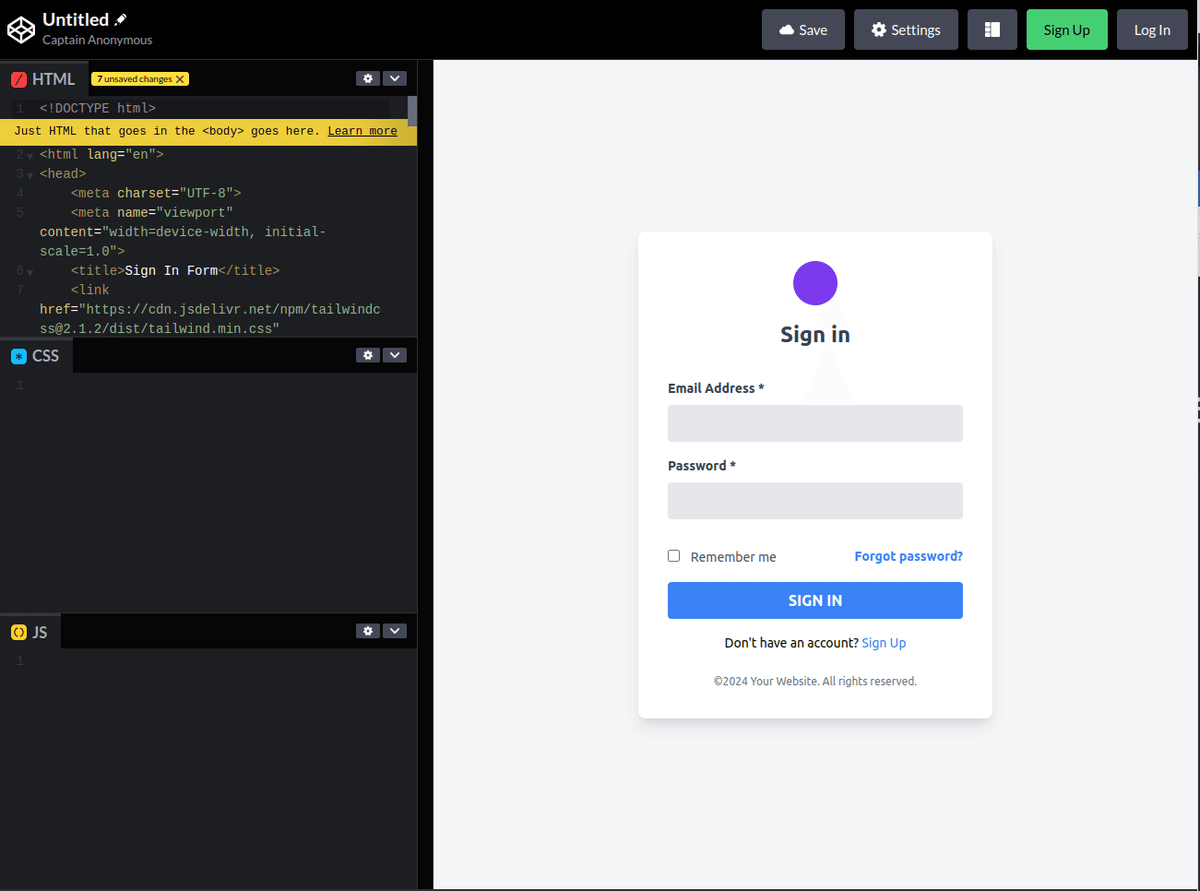Open the HTML editor settings gear

368,77
